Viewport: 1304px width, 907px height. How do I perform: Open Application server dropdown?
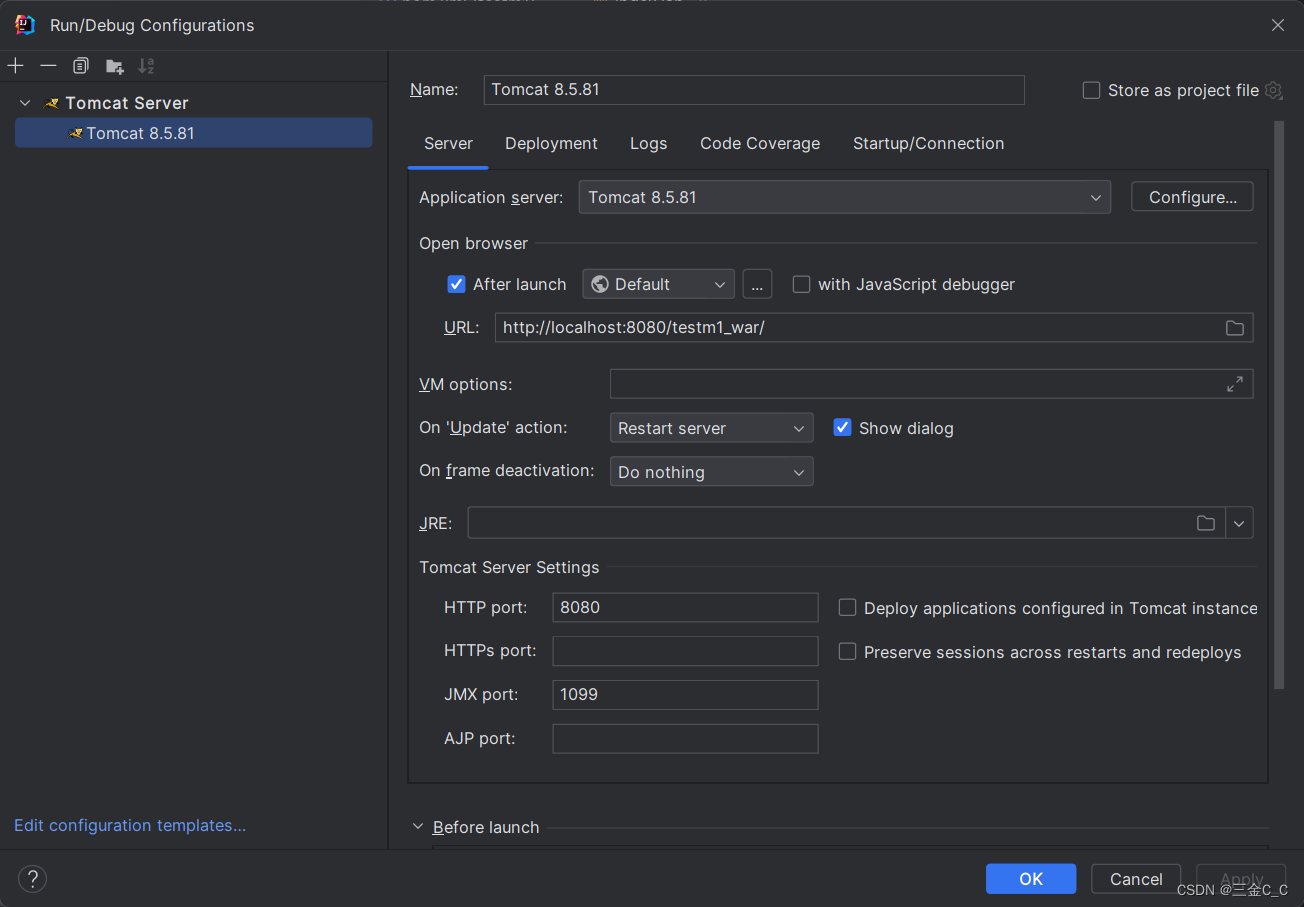pyautogui.click(x=845, y=197)
